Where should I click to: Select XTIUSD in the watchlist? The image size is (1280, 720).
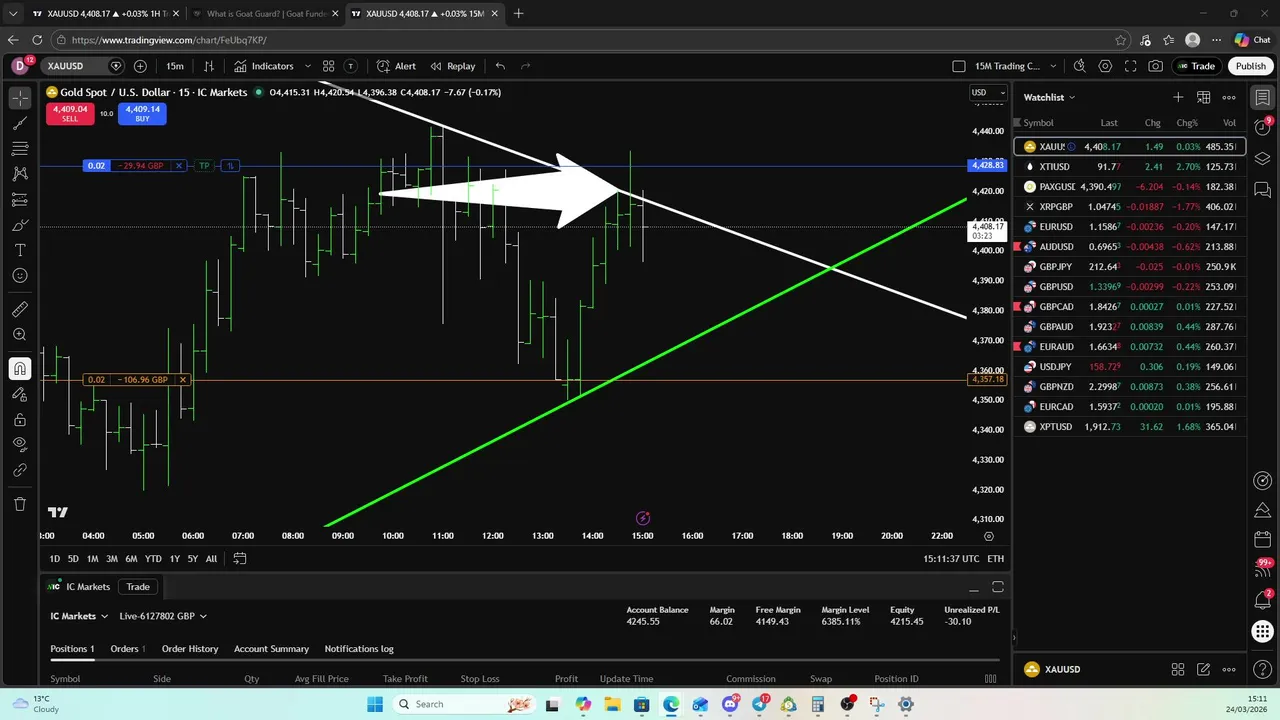1130,167
